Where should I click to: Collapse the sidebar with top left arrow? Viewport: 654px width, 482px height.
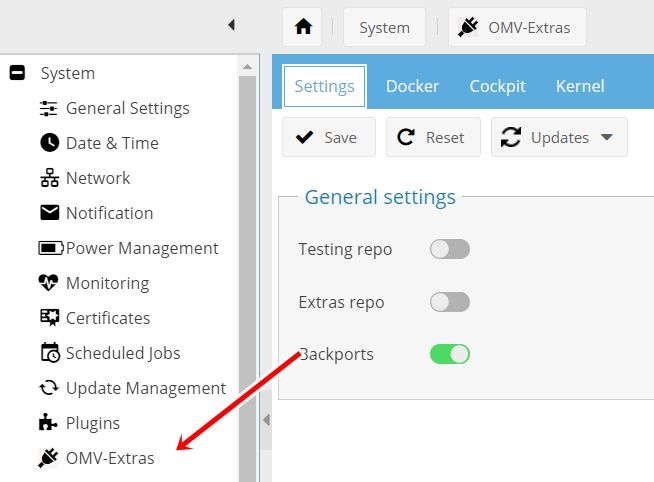coord(231,25)
